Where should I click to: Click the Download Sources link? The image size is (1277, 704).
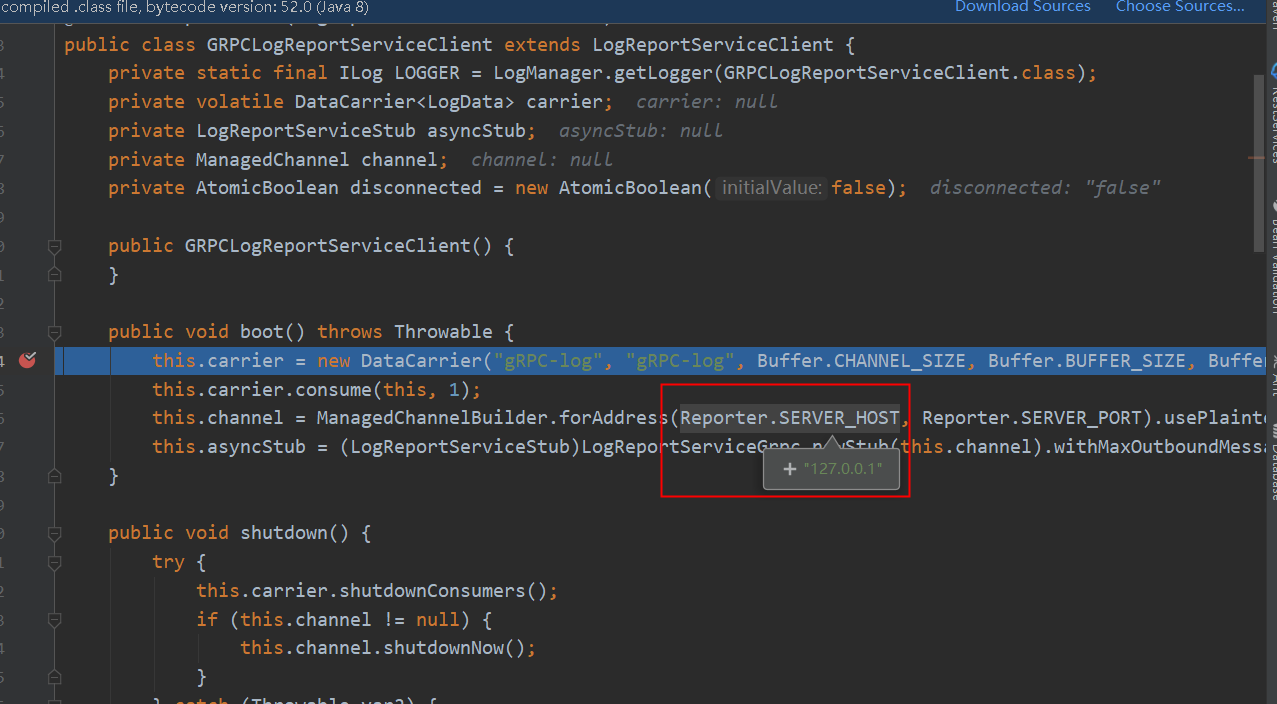1022,7
